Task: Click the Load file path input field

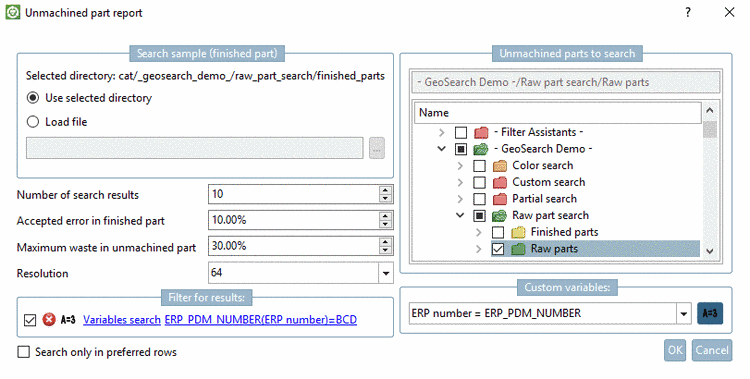Action: [x=195, y=148]
